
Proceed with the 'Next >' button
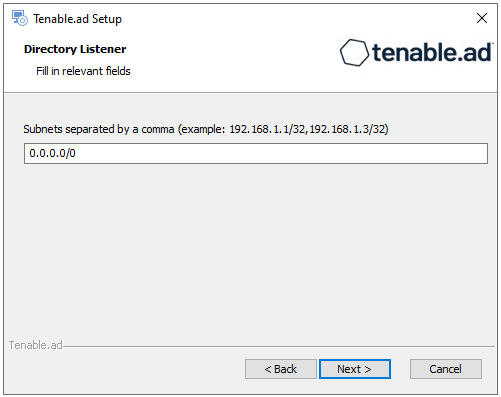click(355, 369)
